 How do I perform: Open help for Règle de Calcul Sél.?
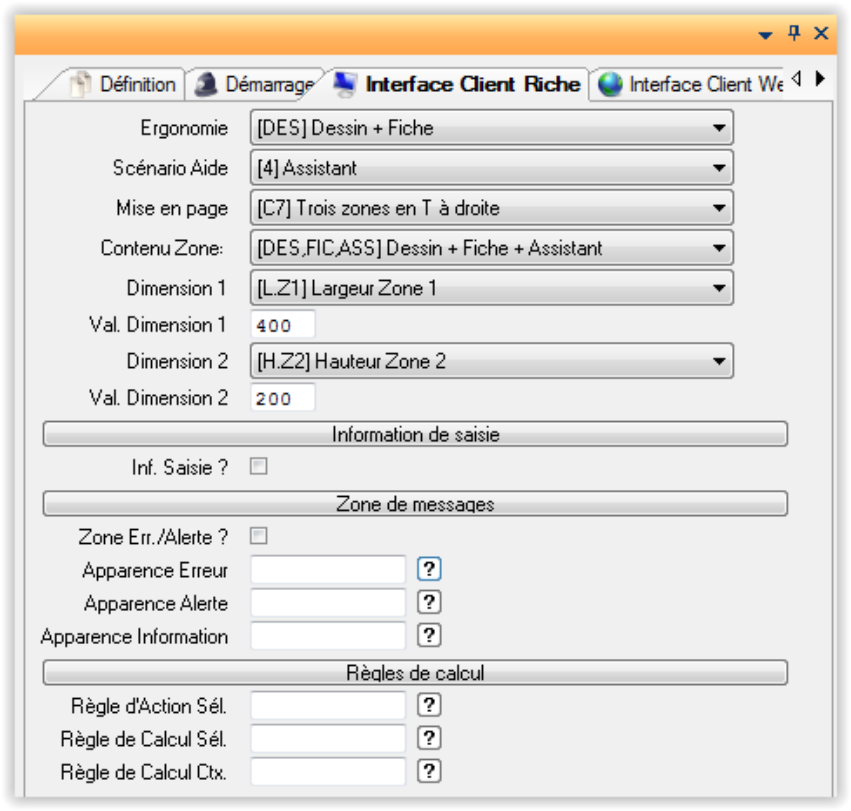coord(429,738)
